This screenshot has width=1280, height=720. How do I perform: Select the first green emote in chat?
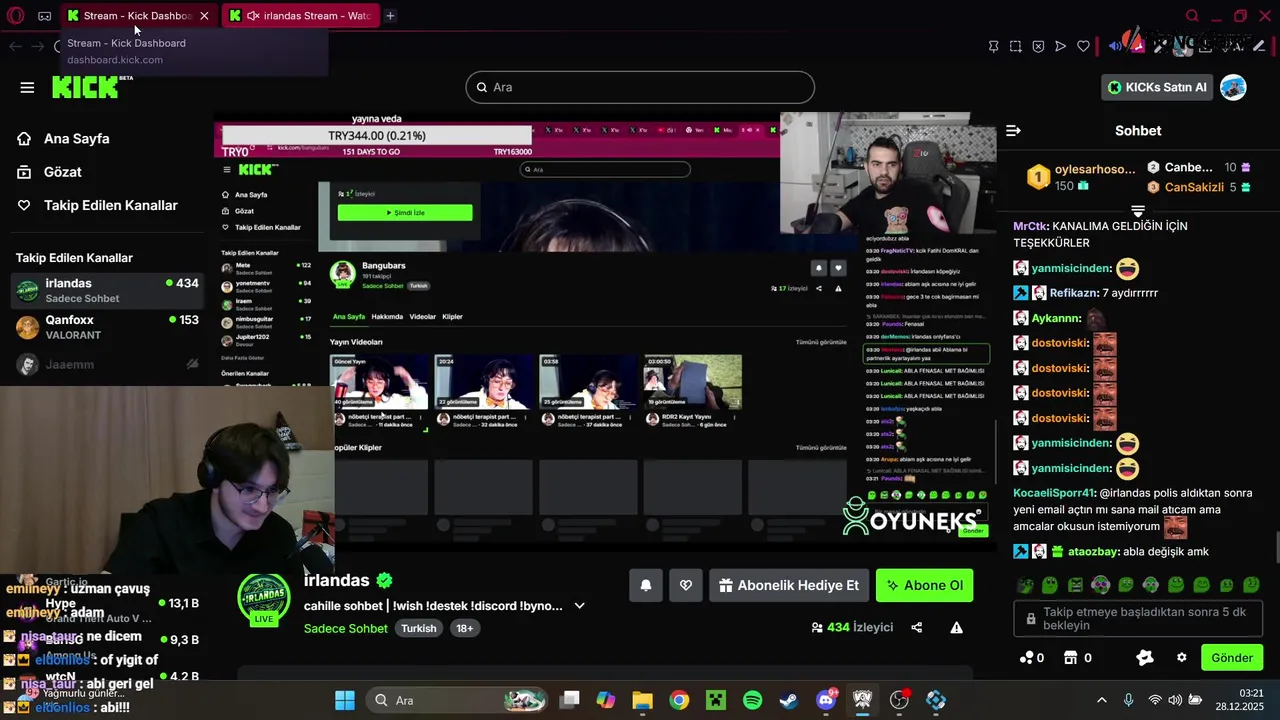pyautogui.click(x=1024, y=585)
